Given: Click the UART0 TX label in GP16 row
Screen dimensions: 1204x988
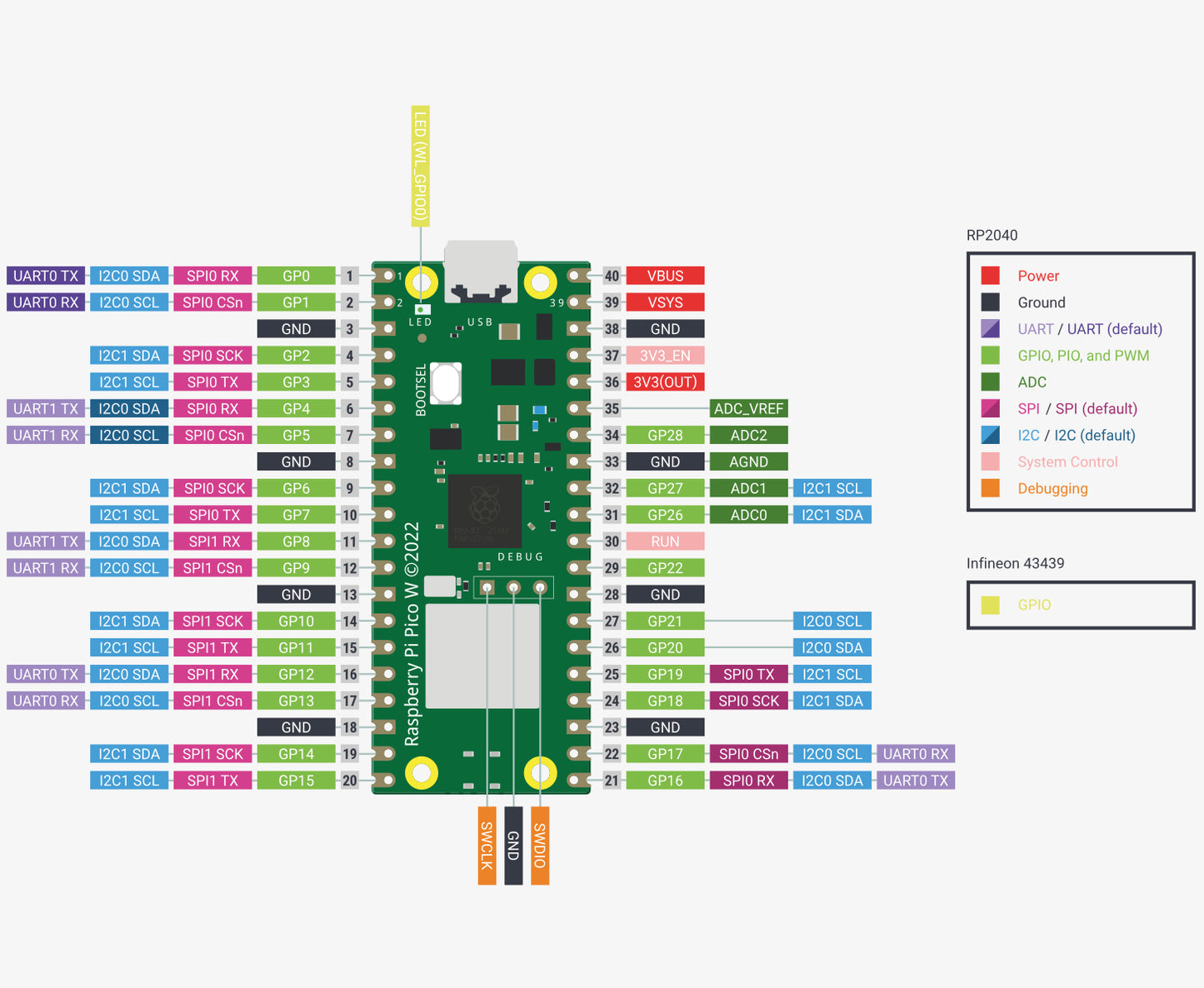Looking at the screenshot, I should point(916,781).
